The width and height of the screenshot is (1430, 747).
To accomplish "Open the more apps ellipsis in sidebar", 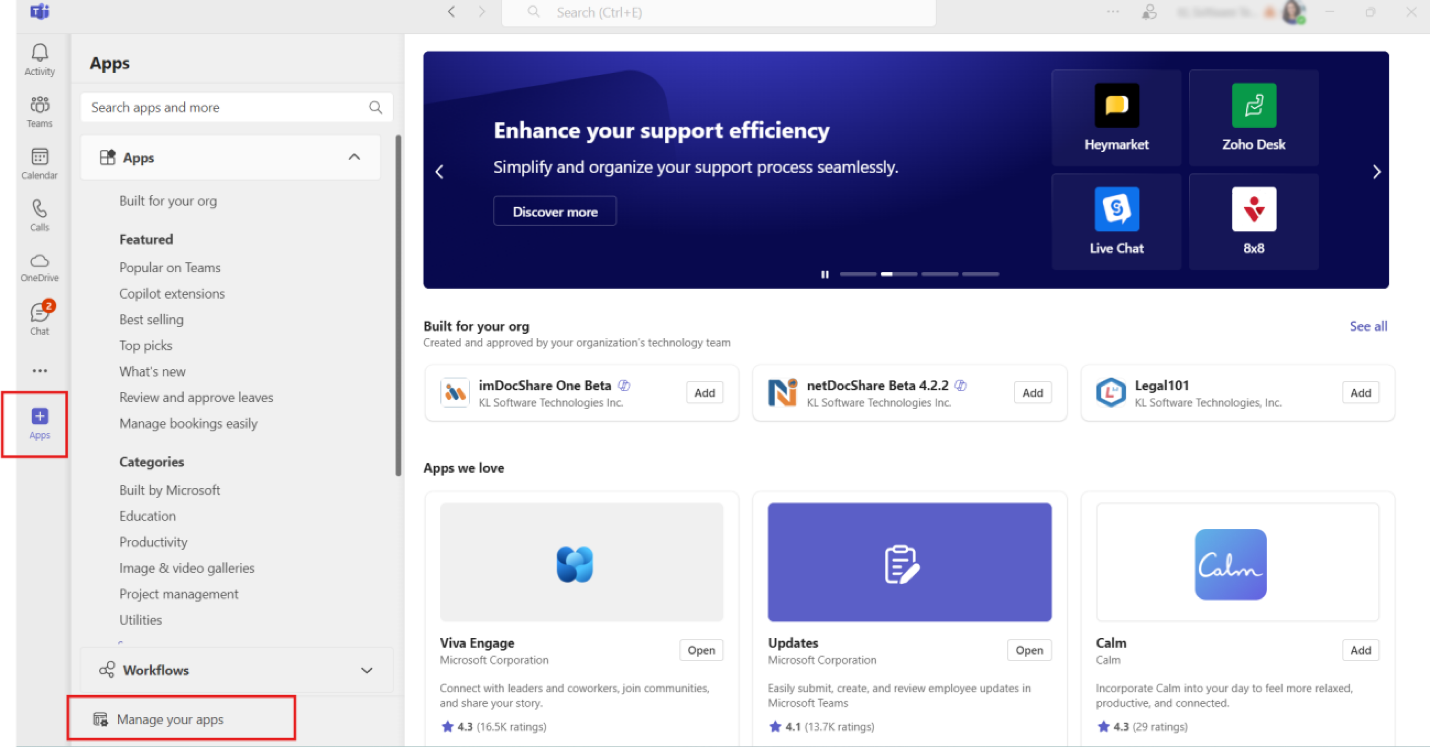I will click(x=40, y=371).
